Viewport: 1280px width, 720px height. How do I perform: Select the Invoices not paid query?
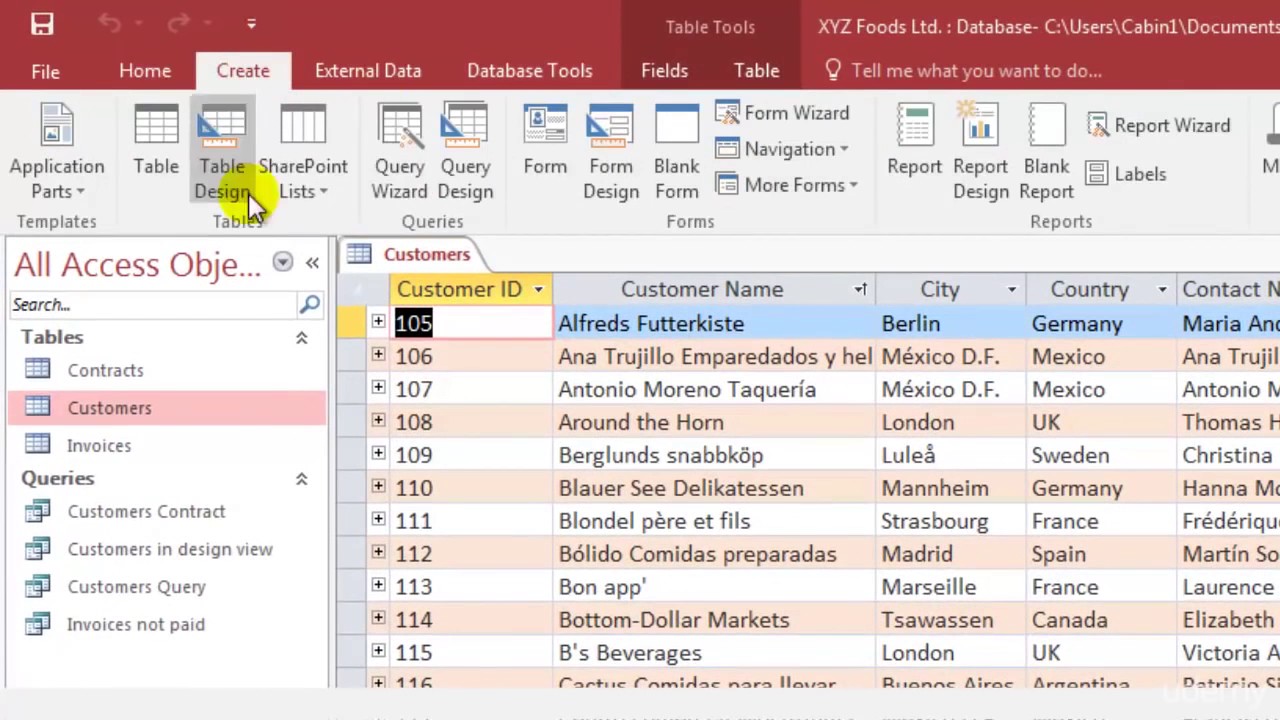(x=135, y=625)
